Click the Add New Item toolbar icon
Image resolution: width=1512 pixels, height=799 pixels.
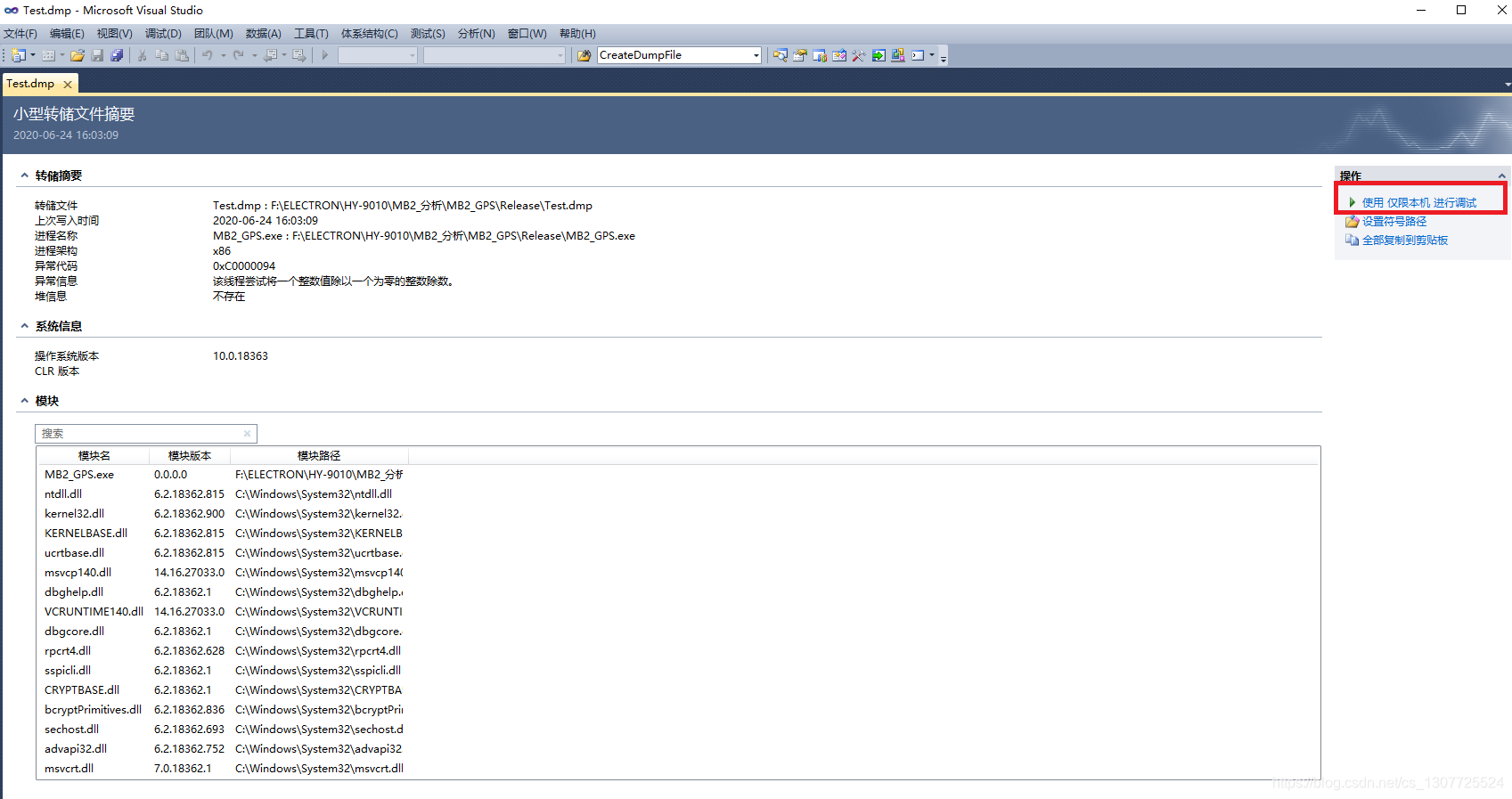[x=49, y=55]
